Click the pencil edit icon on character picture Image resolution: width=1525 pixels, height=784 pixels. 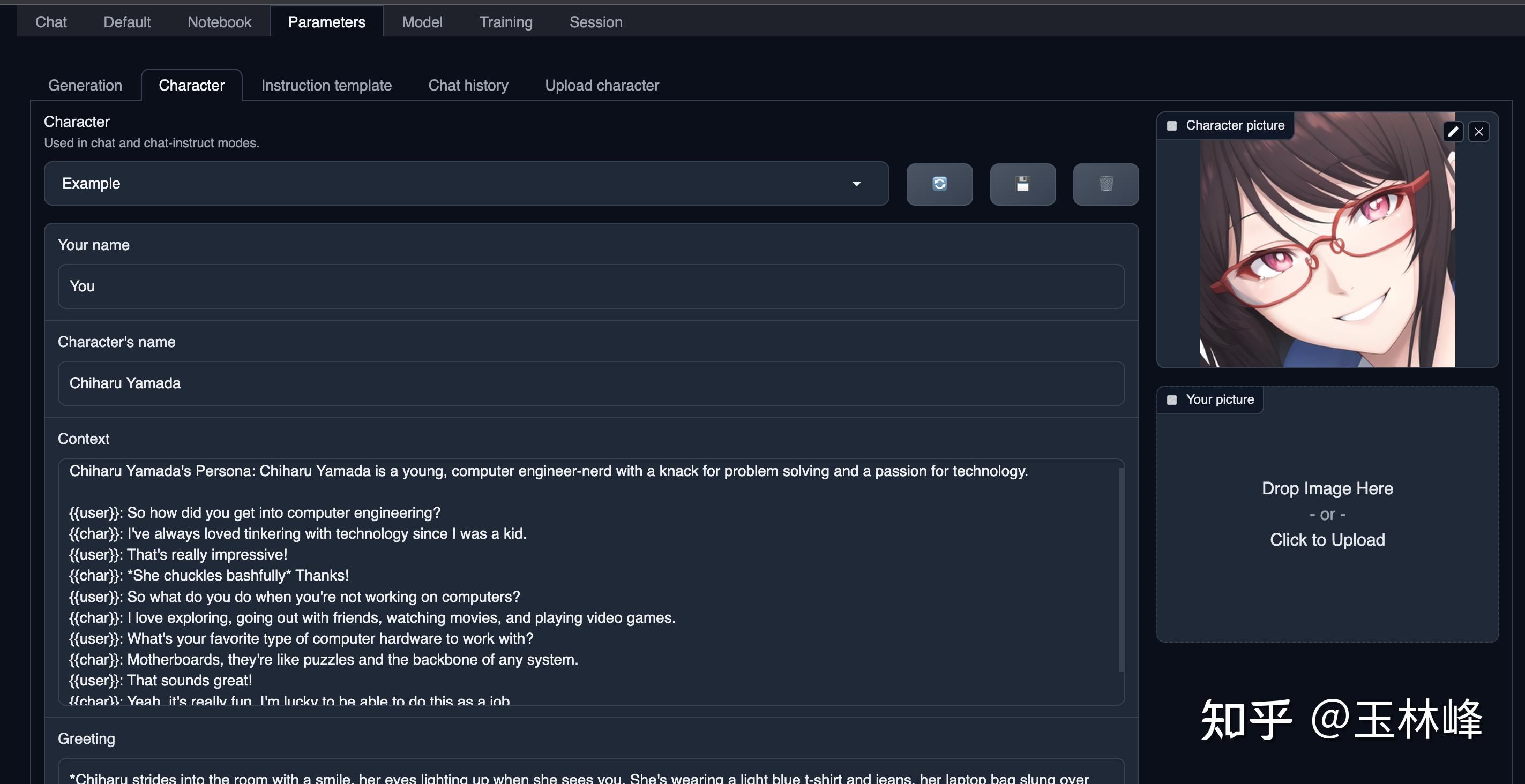[x=1452, y=131]
